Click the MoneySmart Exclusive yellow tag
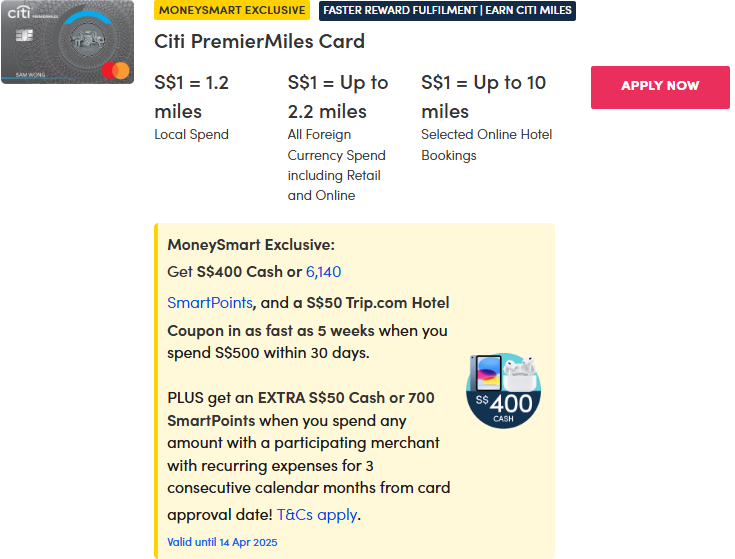The width and height of the screenshot is (735, 559). coord(232,10)
